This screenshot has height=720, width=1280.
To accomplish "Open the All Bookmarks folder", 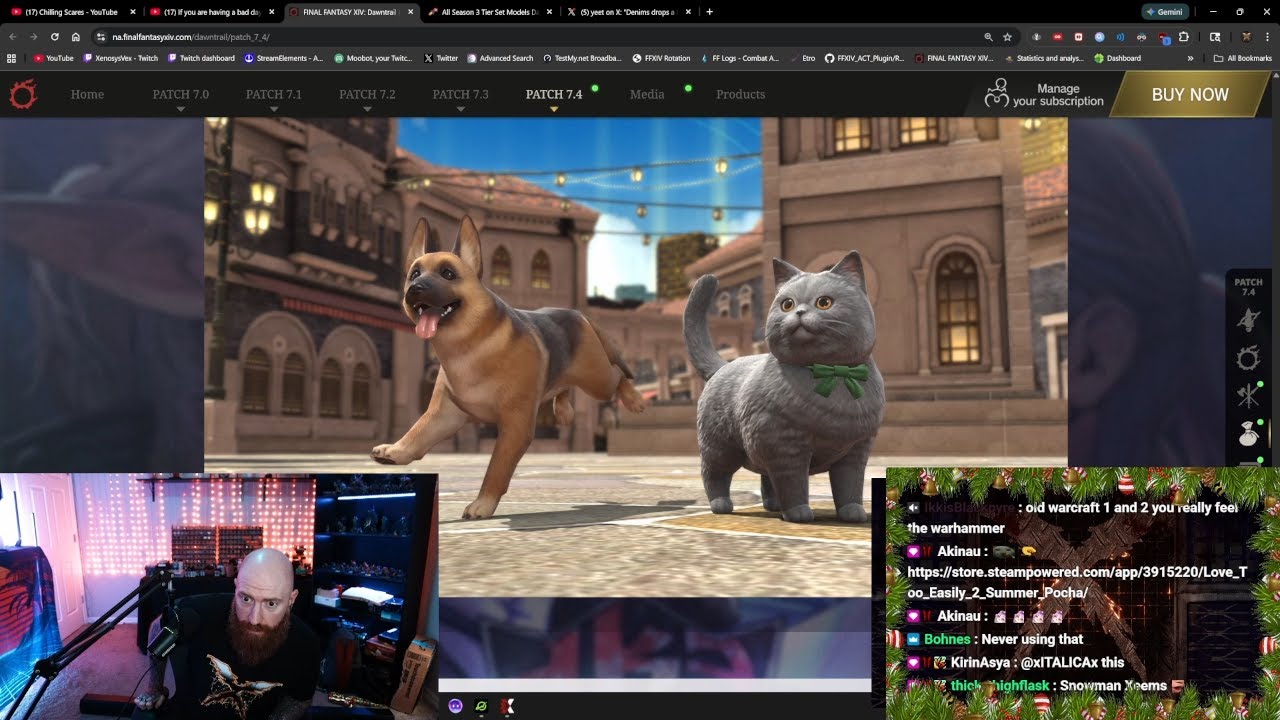I will (1242, 58).
